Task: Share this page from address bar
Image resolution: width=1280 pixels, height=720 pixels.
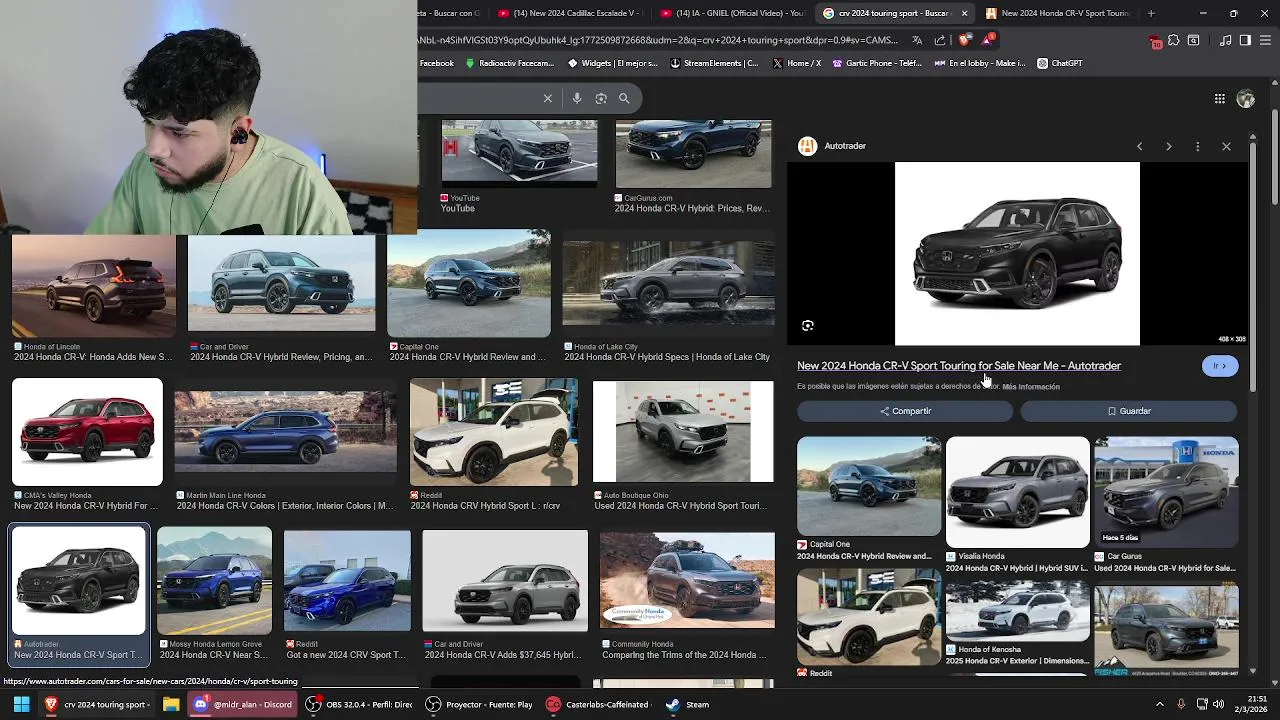Action: pos(940,40)
